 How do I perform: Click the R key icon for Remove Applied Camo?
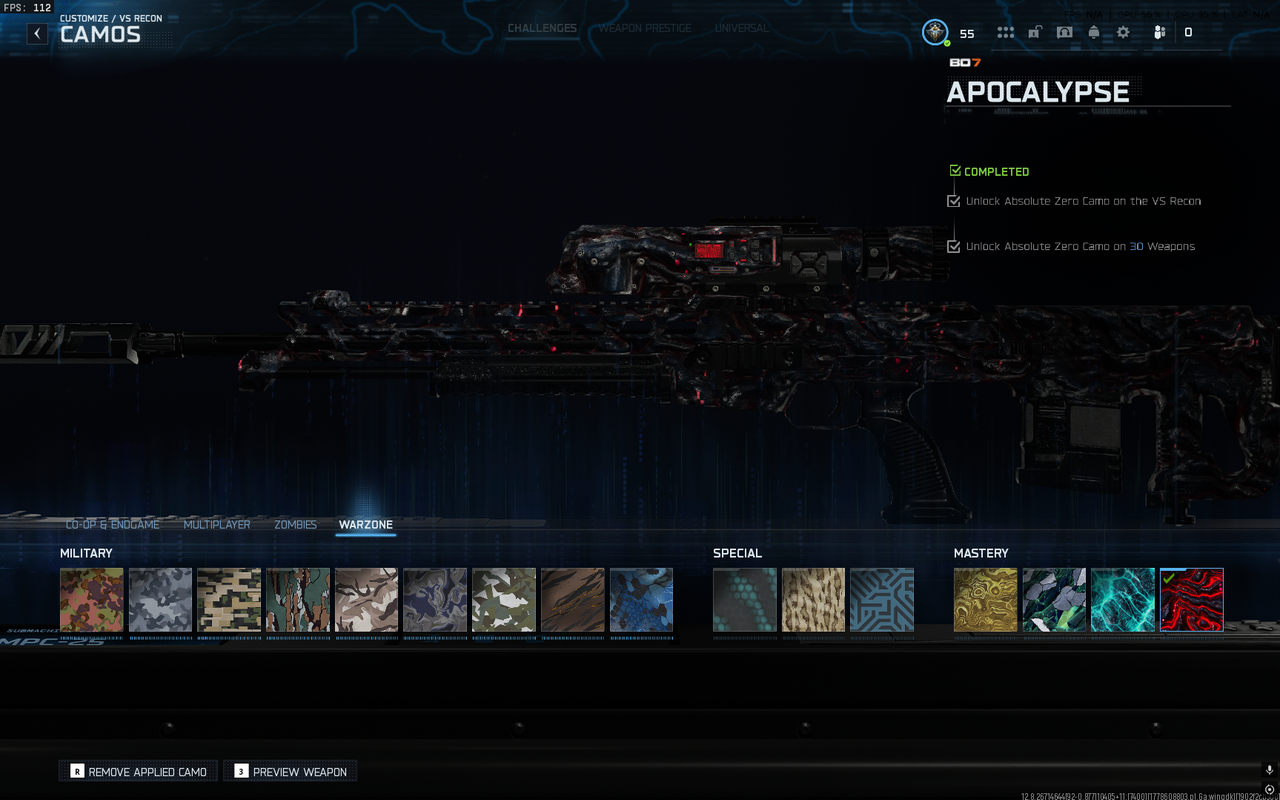(x=77, y=771)
